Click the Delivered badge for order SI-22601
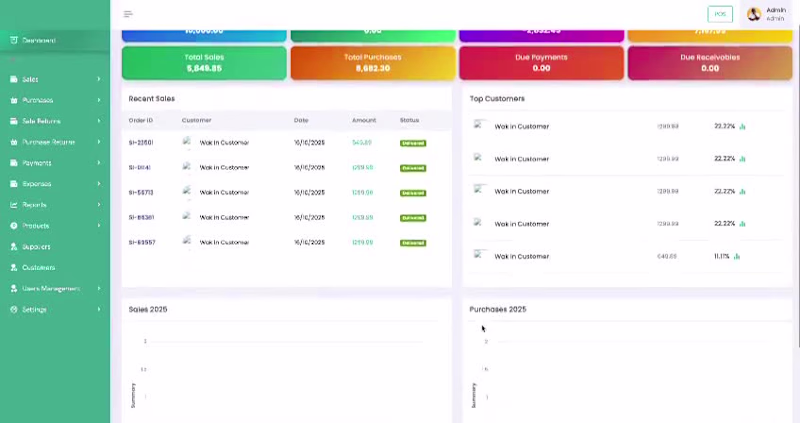800x423 pixels. click(x=413, y=143)
